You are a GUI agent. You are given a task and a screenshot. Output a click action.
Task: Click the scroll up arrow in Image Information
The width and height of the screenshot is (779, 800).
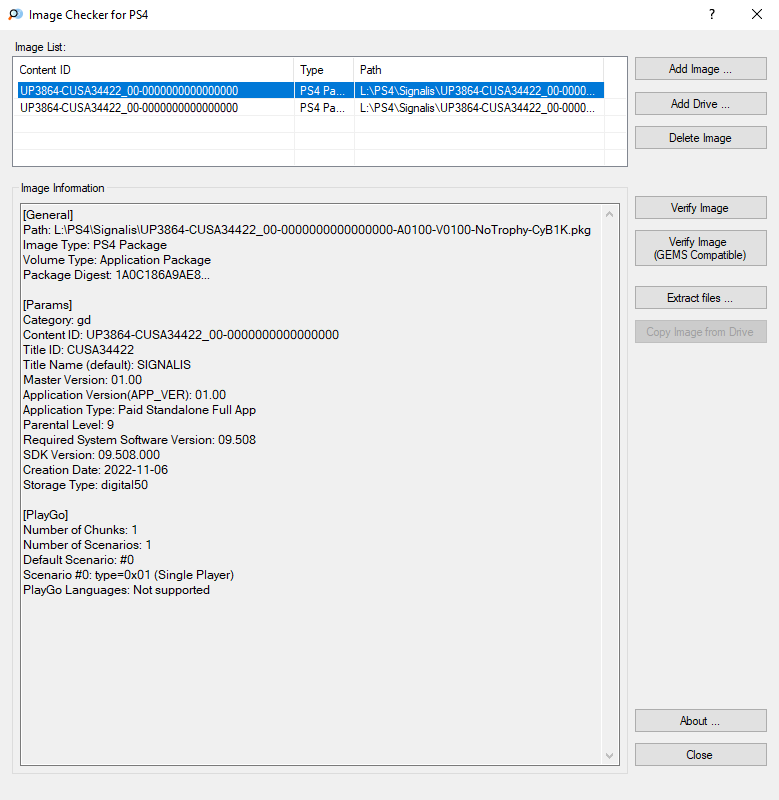pos(610,214)
